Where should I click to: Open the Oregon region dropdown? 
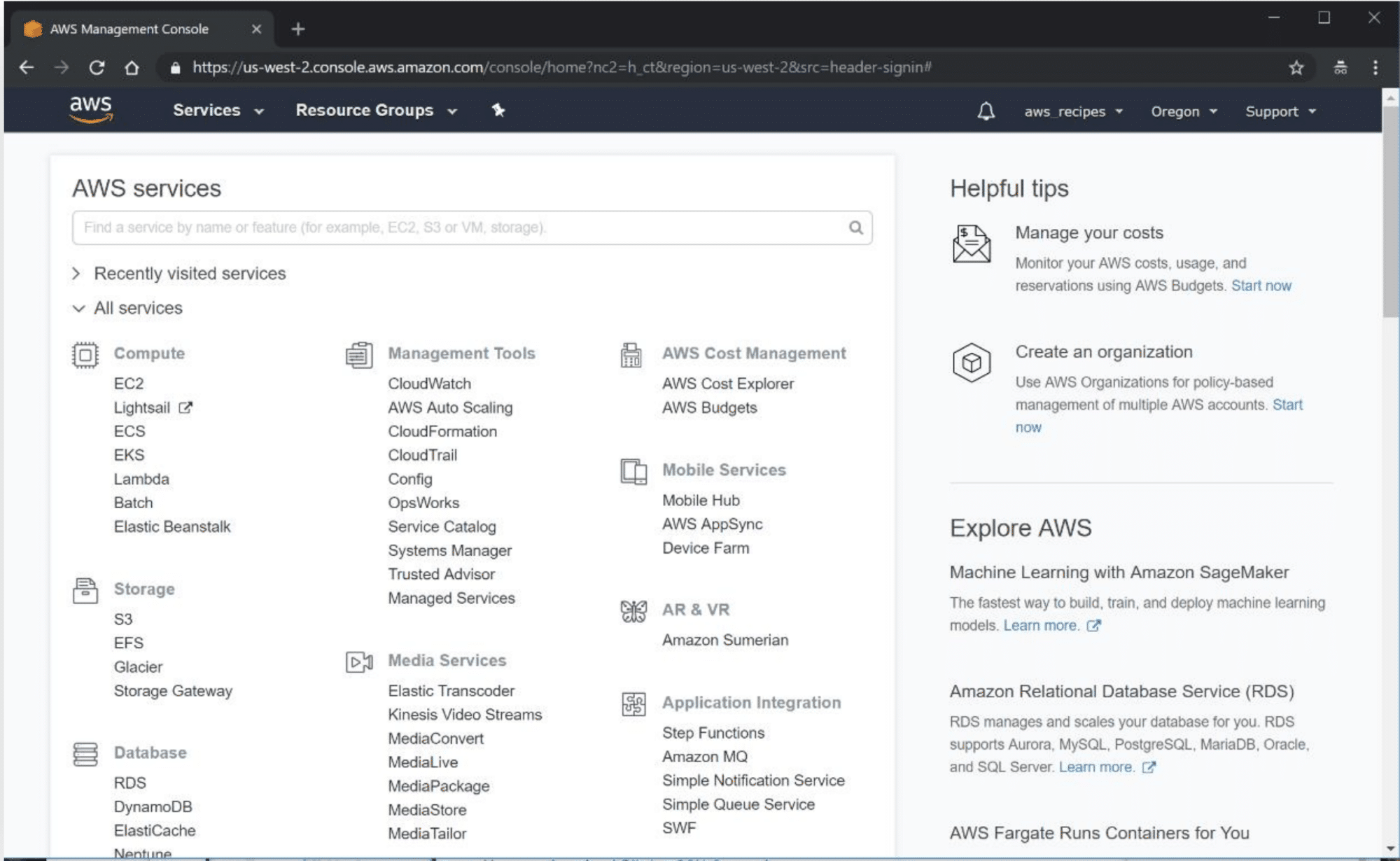pos(1184,111)
